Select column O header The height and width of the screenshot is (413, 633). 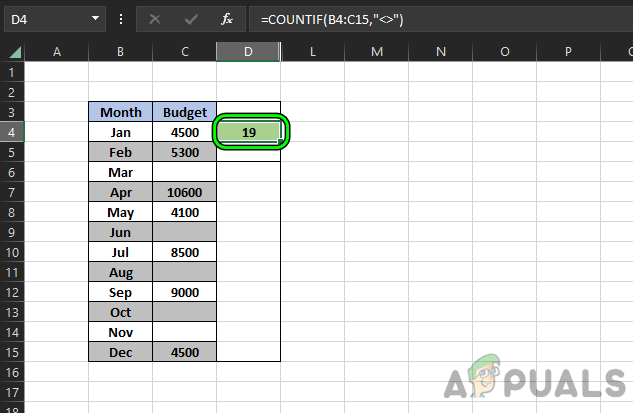505,52
